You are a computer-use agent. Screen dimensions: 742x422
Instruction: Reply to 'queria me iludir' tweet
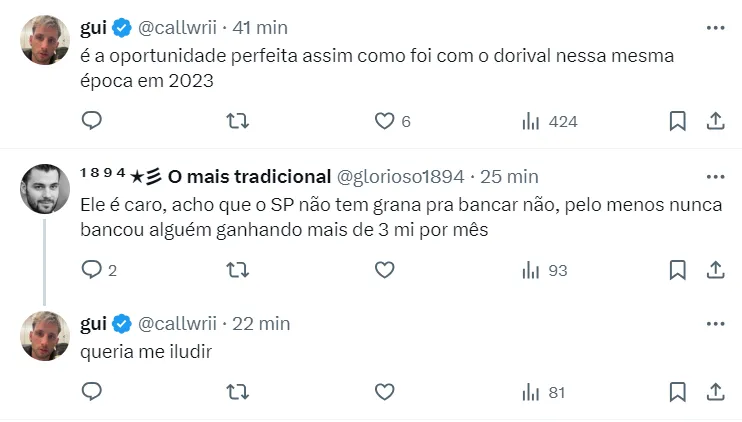coord(91,392)
